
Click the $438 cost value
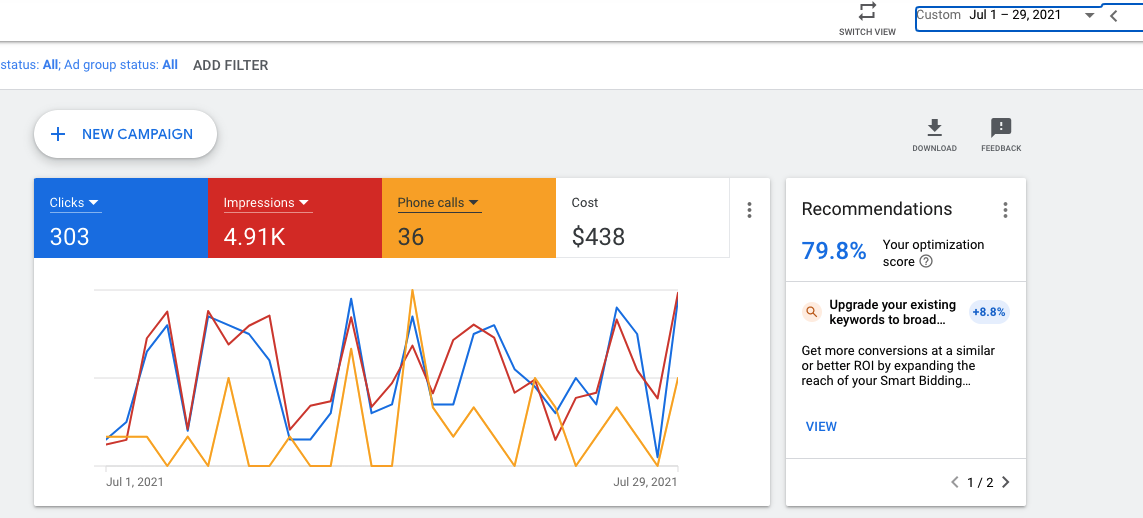598,237
